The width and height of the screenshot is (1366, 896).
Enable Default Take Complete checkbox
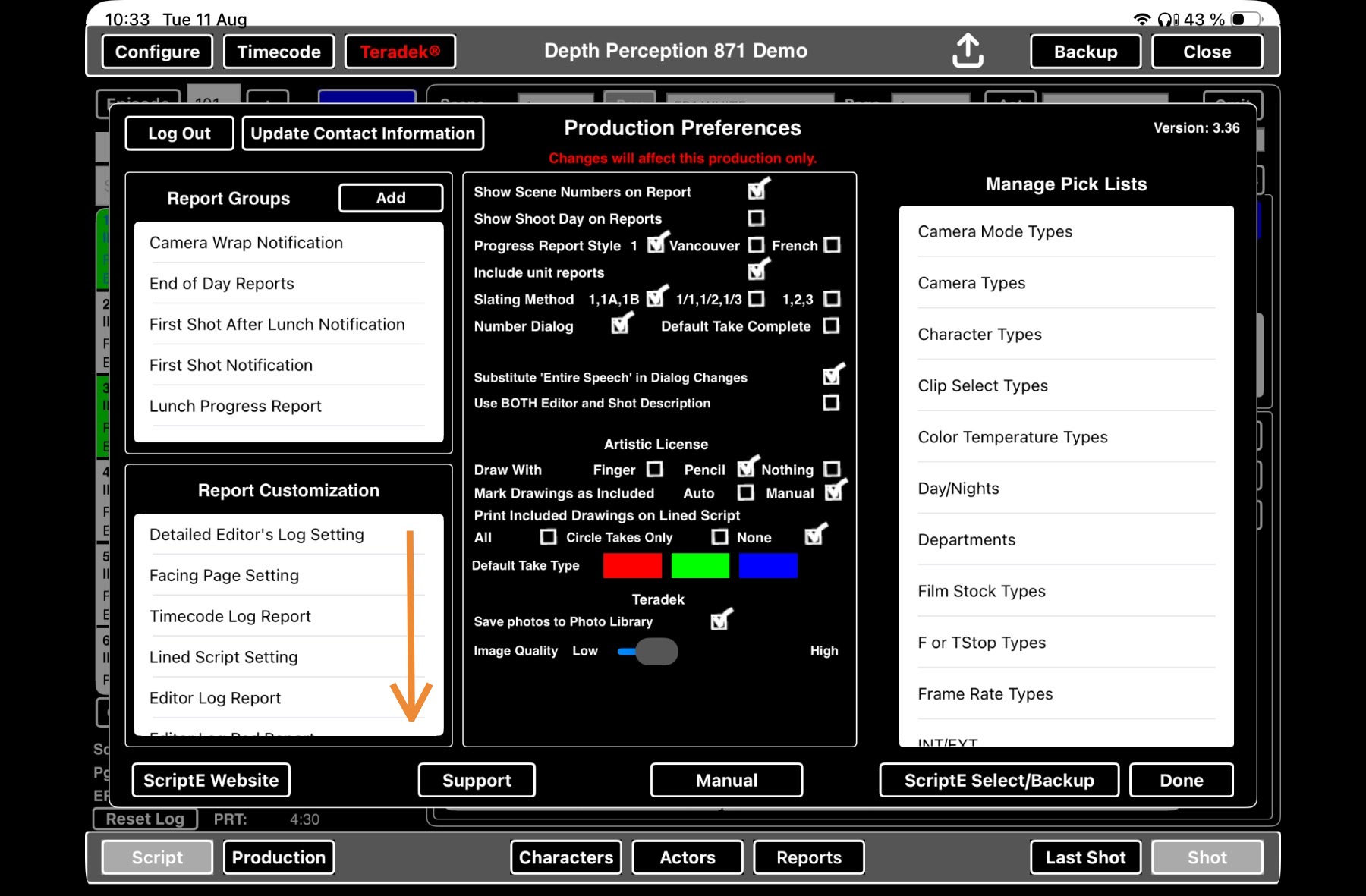[831, 325]
